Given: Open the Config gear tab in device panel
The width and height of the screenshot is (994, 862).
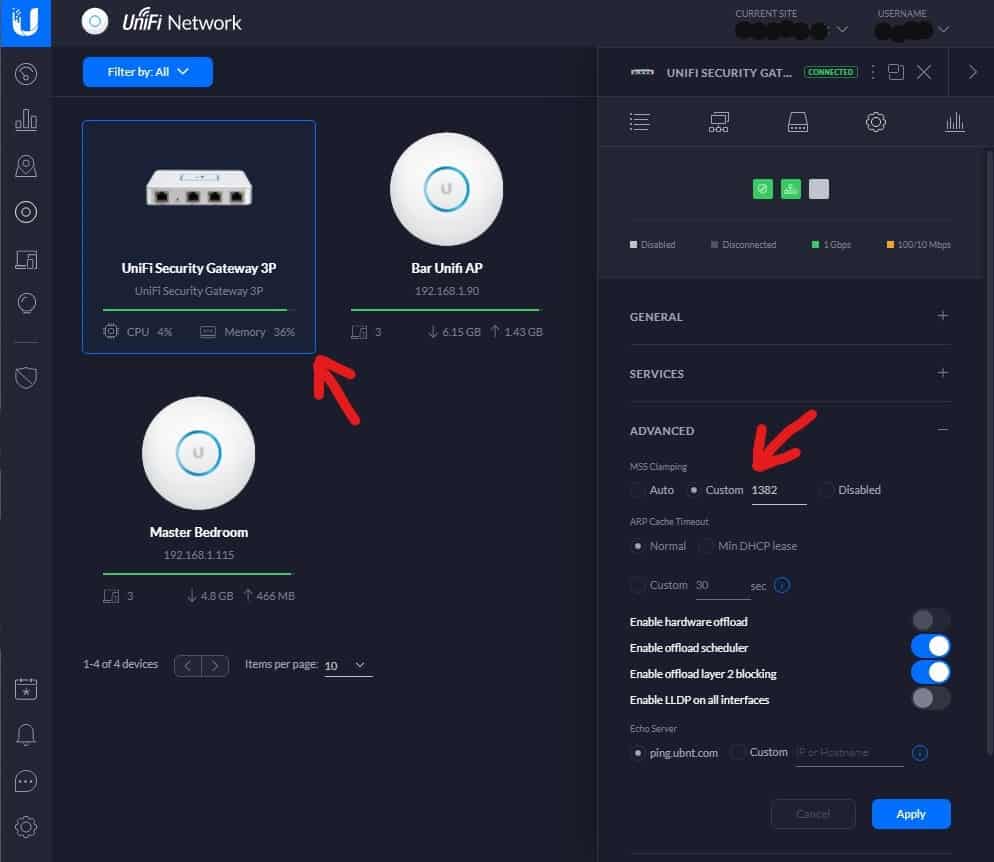Looking at the screenshot, I should click(x=875, y=122).
